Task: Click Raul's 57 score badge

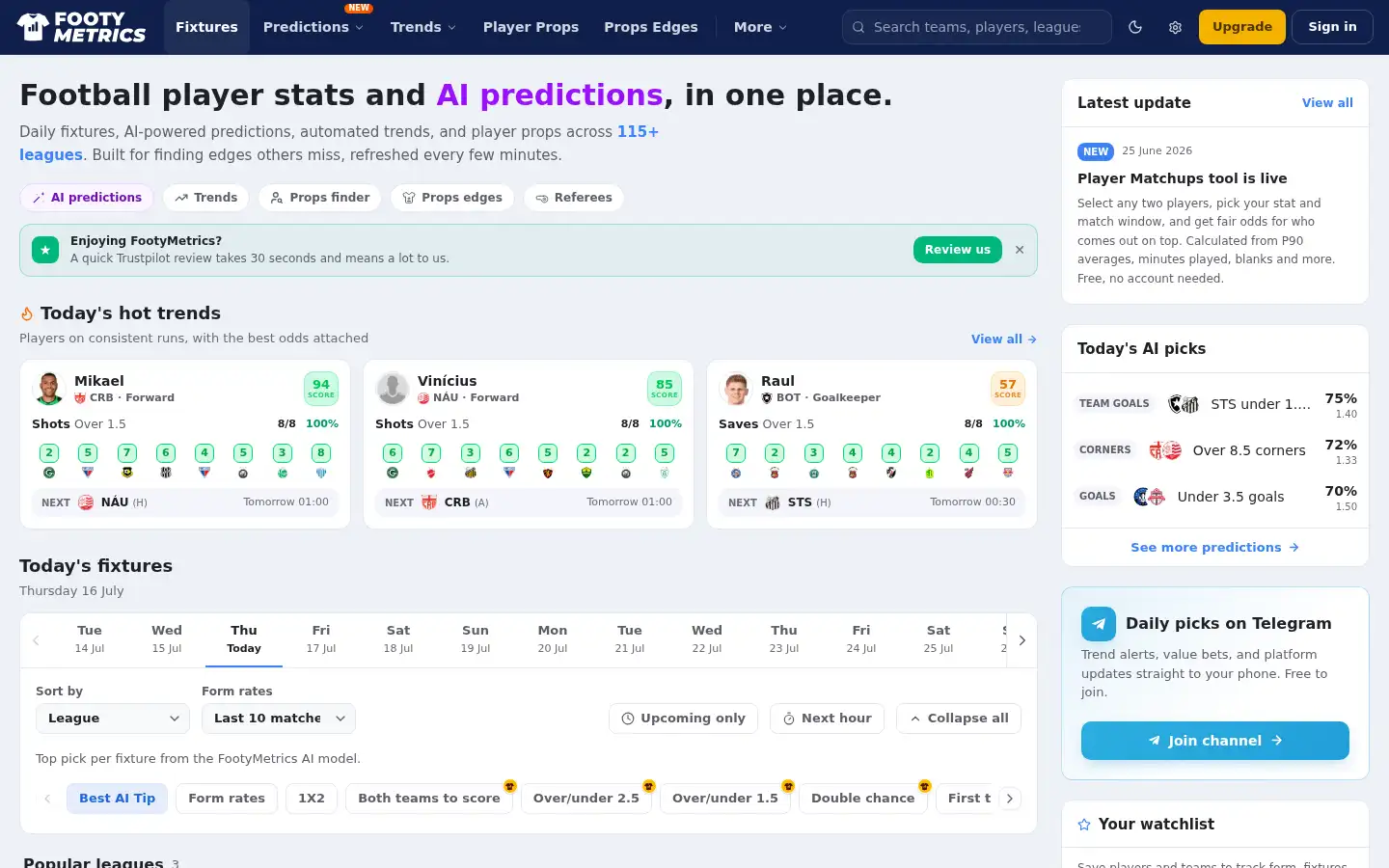Action: 1008,389
